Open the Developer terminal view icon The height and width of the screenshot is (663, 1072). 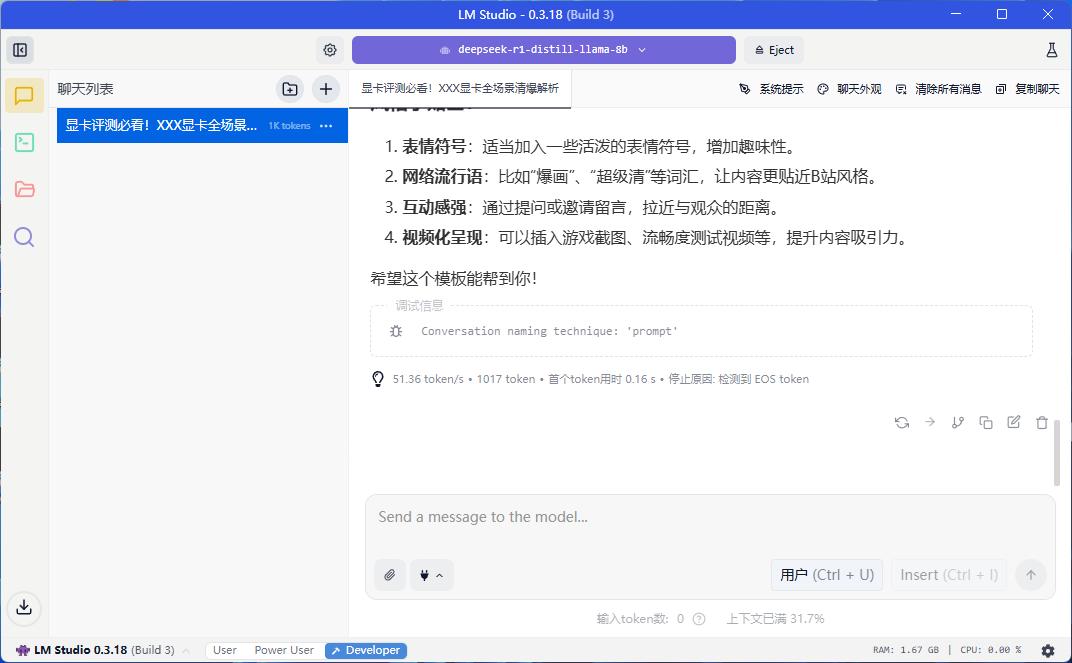[24, 142]
